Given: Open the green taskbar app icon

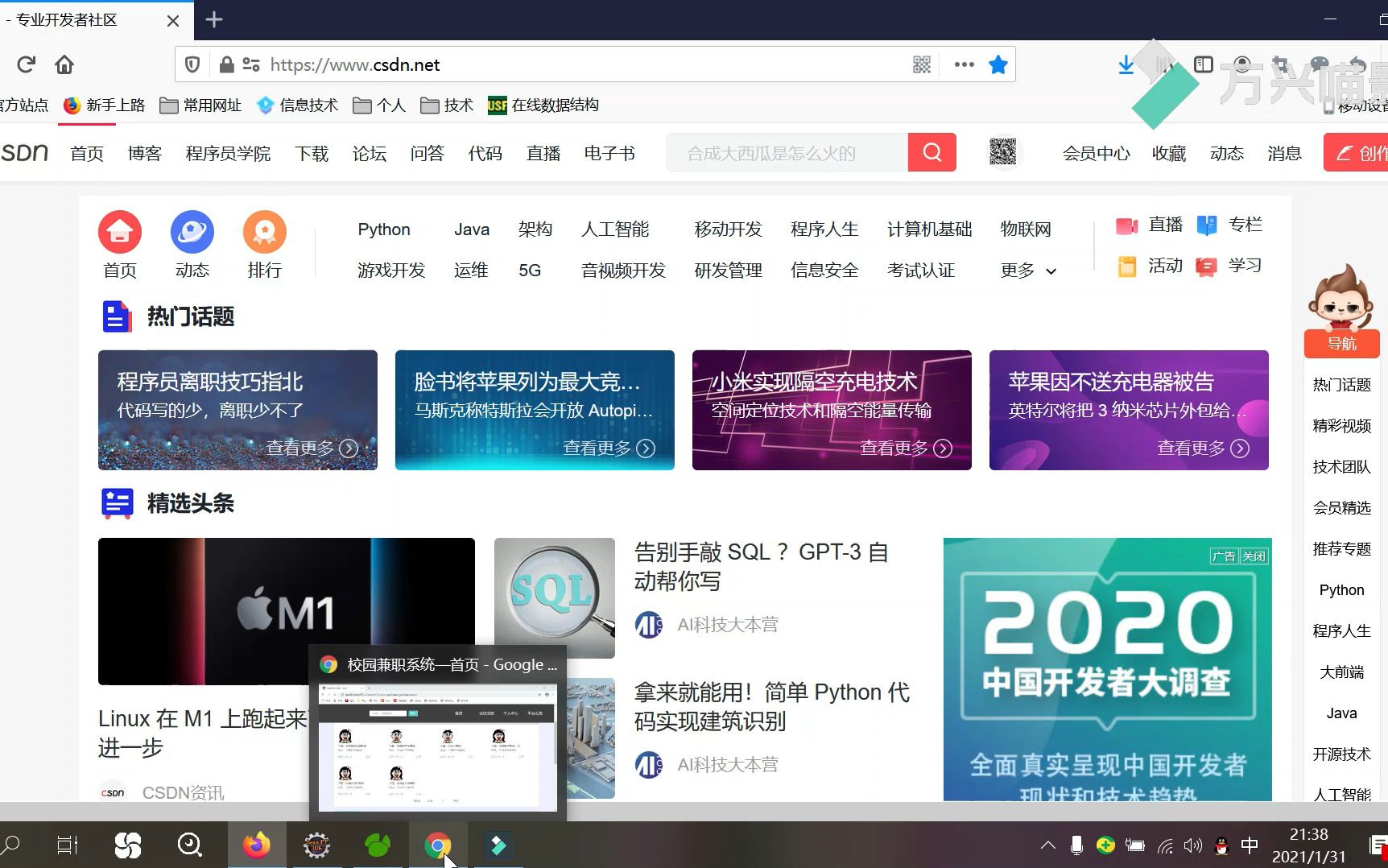Looking at the screenshot, I should point(378,845).
